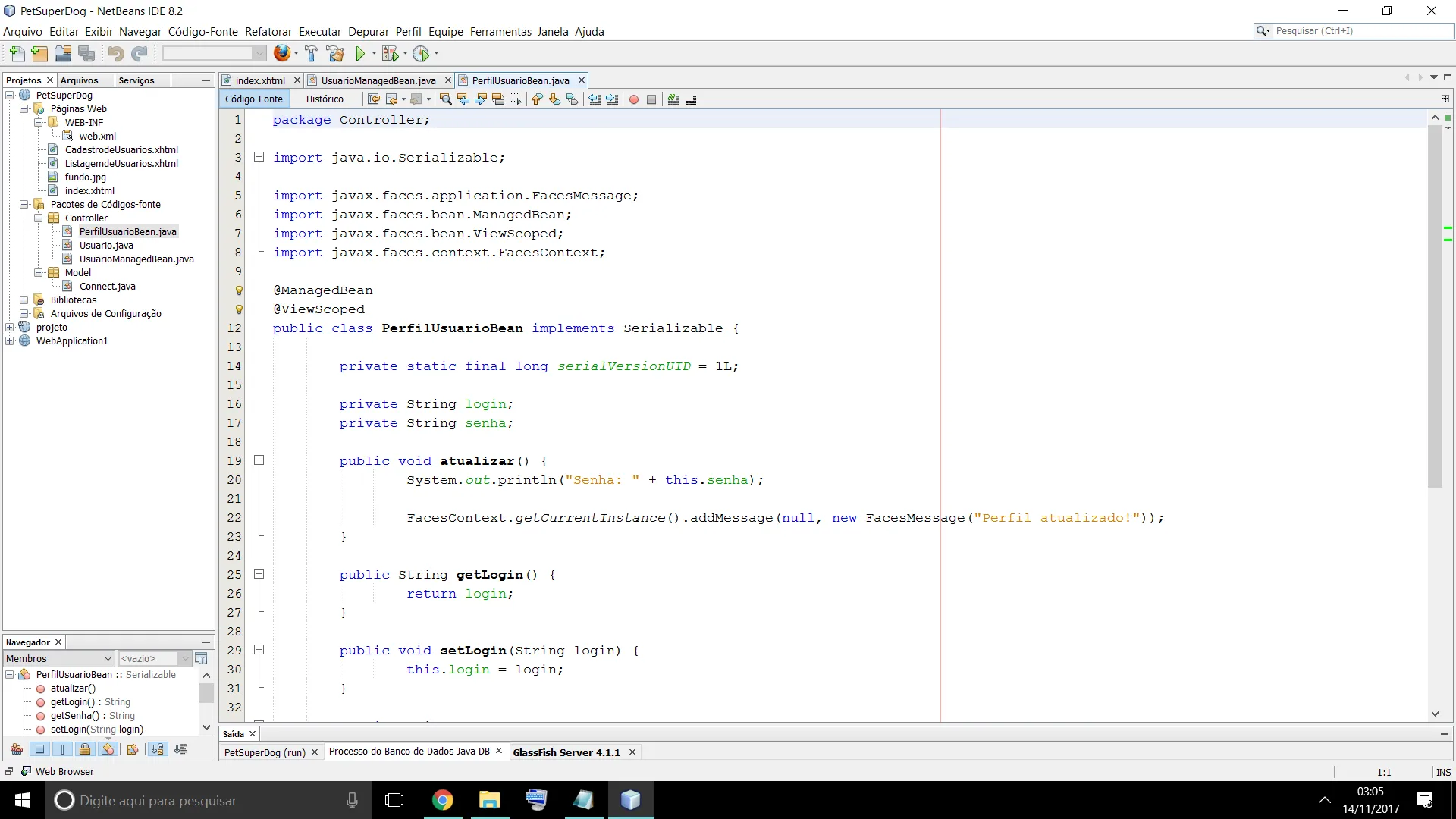
Task: Expand the Bibliotecas tree node
Action: tap(24, 300)
